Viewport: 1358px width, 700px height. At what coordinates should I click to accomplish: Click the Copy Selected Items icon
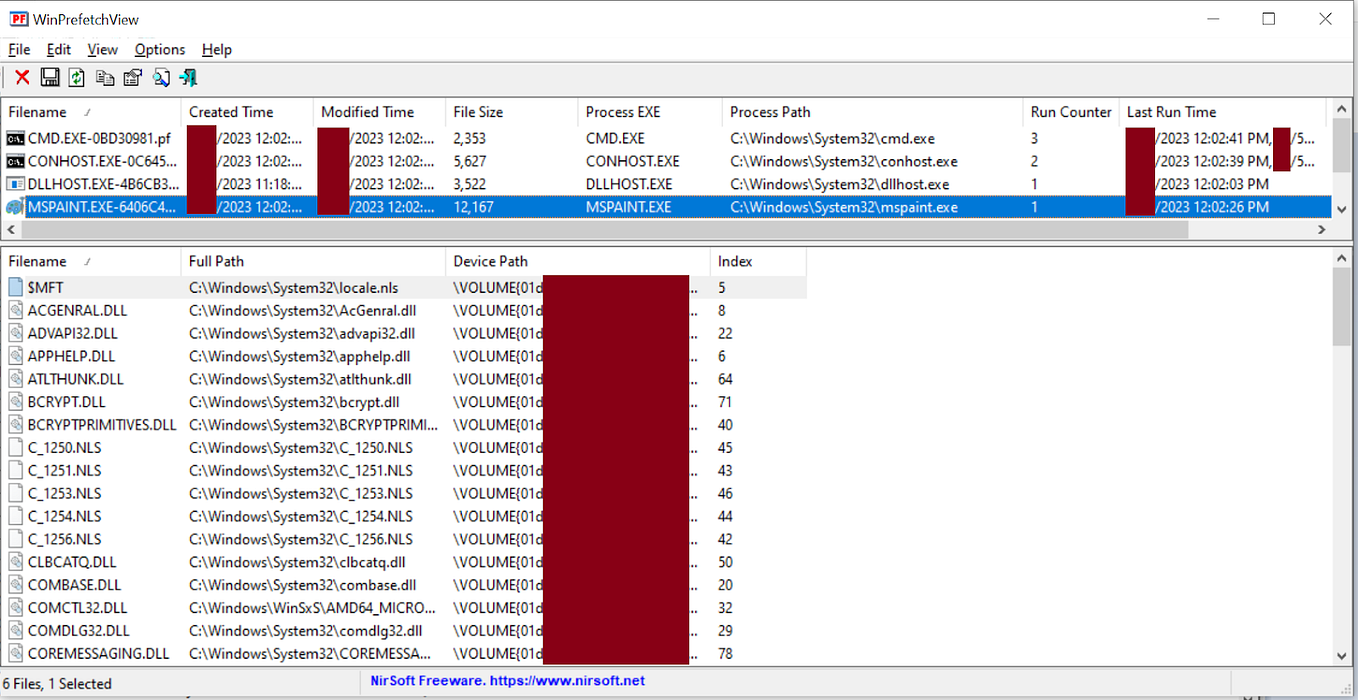tap(104, 77)
